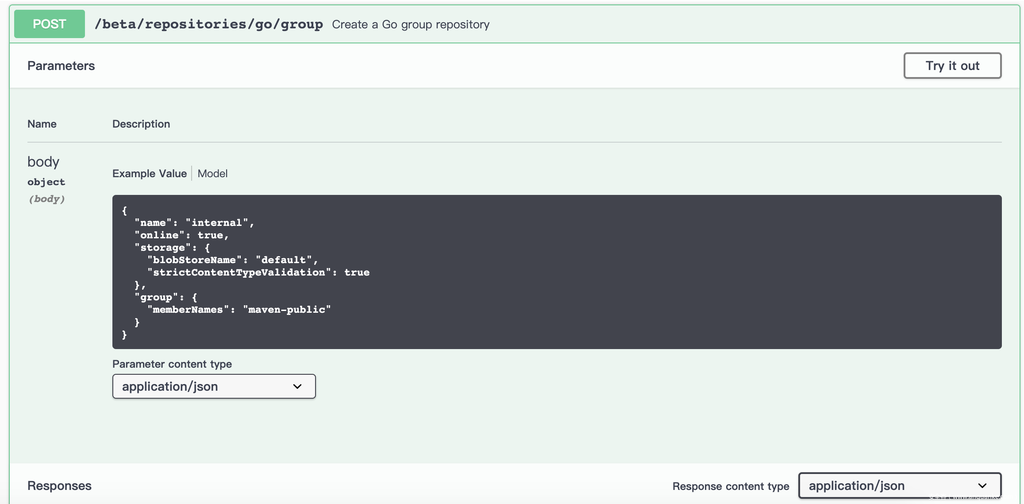This screenshot has width=1024, height=504.
Task: Open the Parameter content type dropdown
Action: coord(213,386)
